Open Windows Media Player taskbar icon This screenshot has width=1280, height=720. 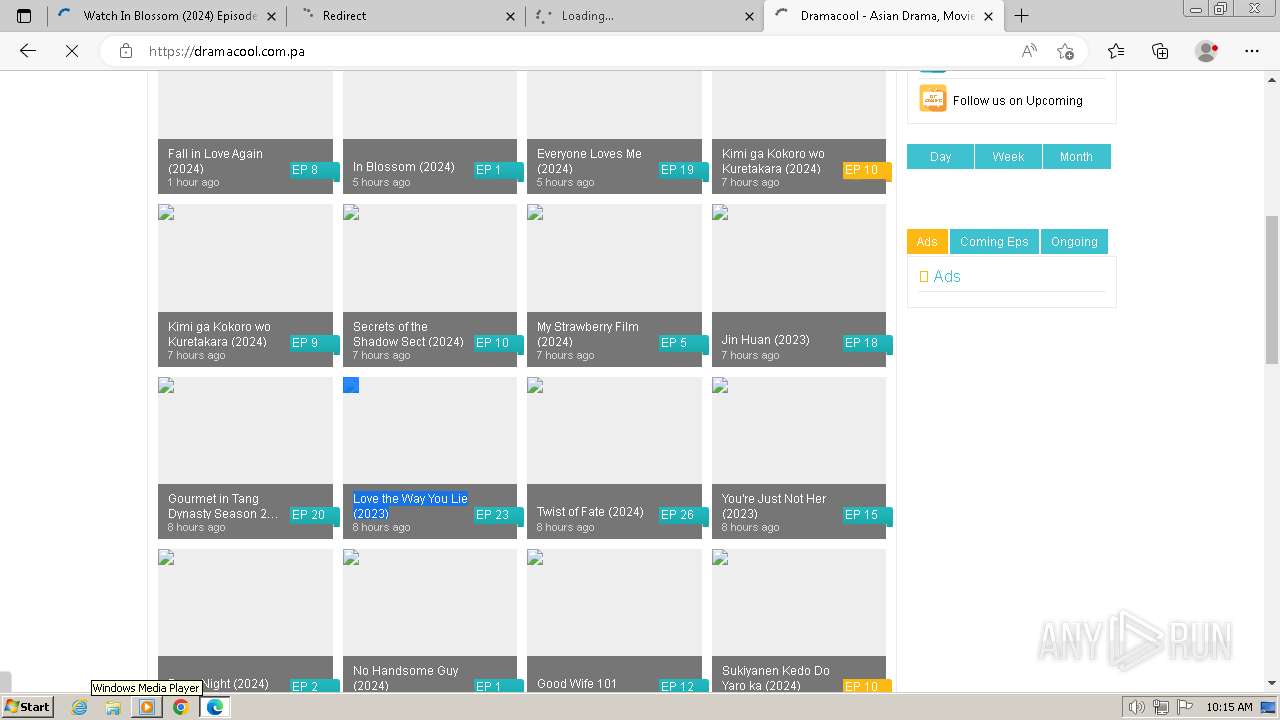[x=147, y=707]
